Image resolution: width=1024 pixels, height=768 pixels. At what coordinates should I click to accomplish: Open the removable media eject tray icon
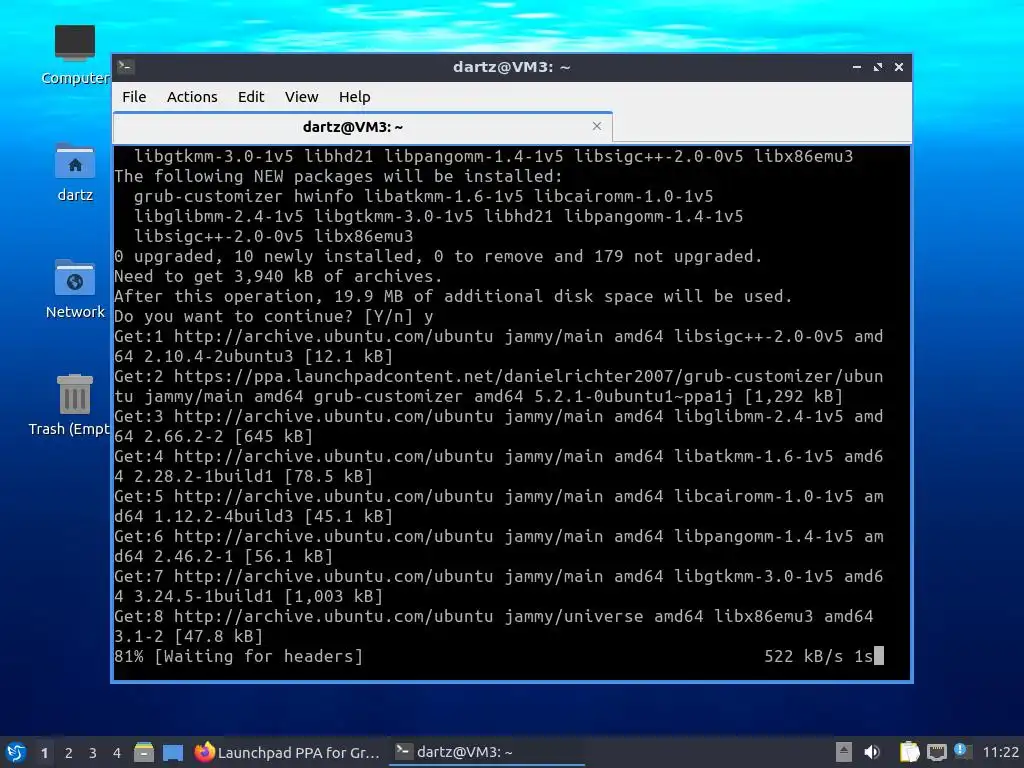[844, 752]
